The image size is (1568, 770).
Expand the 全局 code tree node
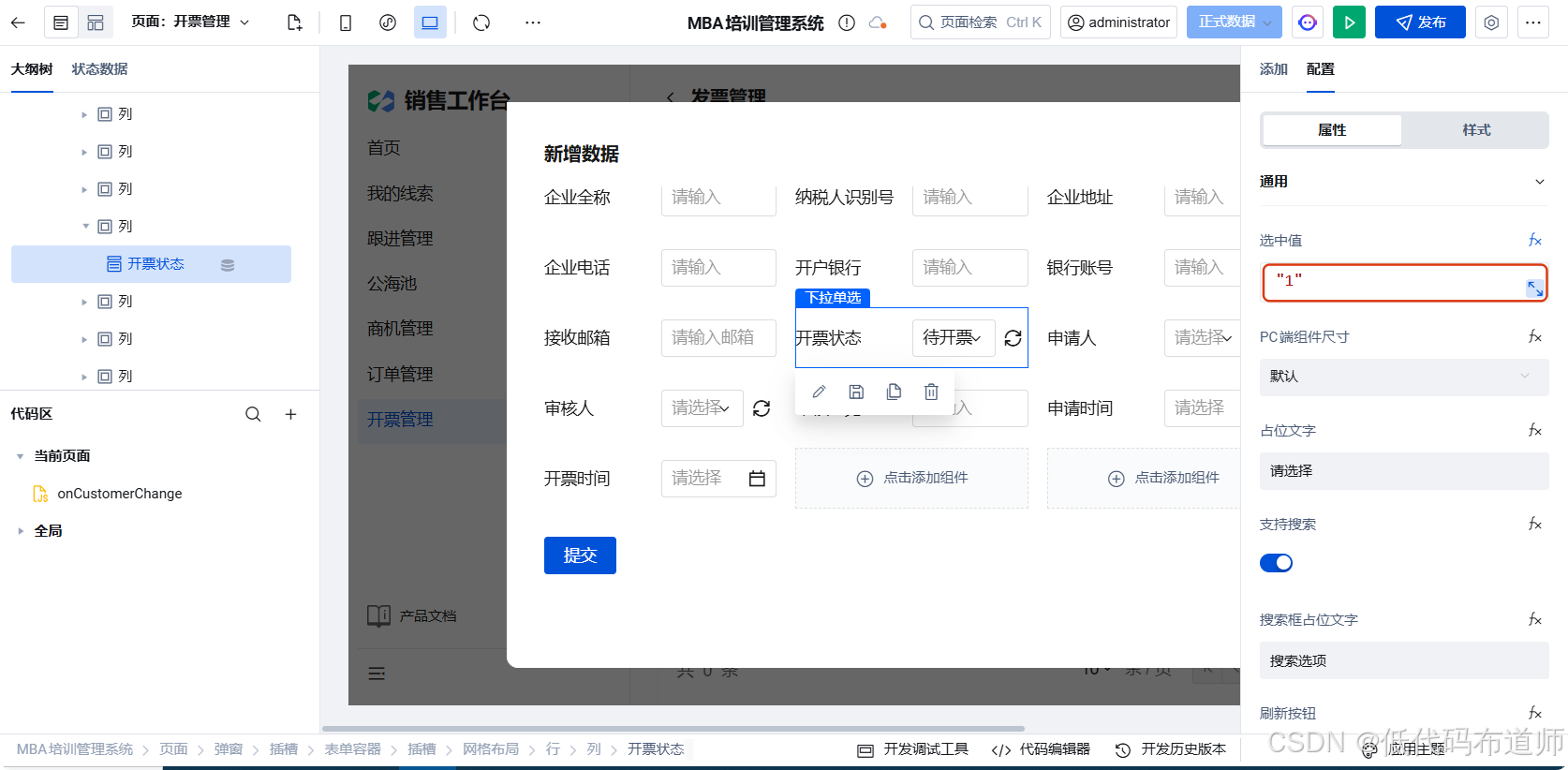point(20,531)
